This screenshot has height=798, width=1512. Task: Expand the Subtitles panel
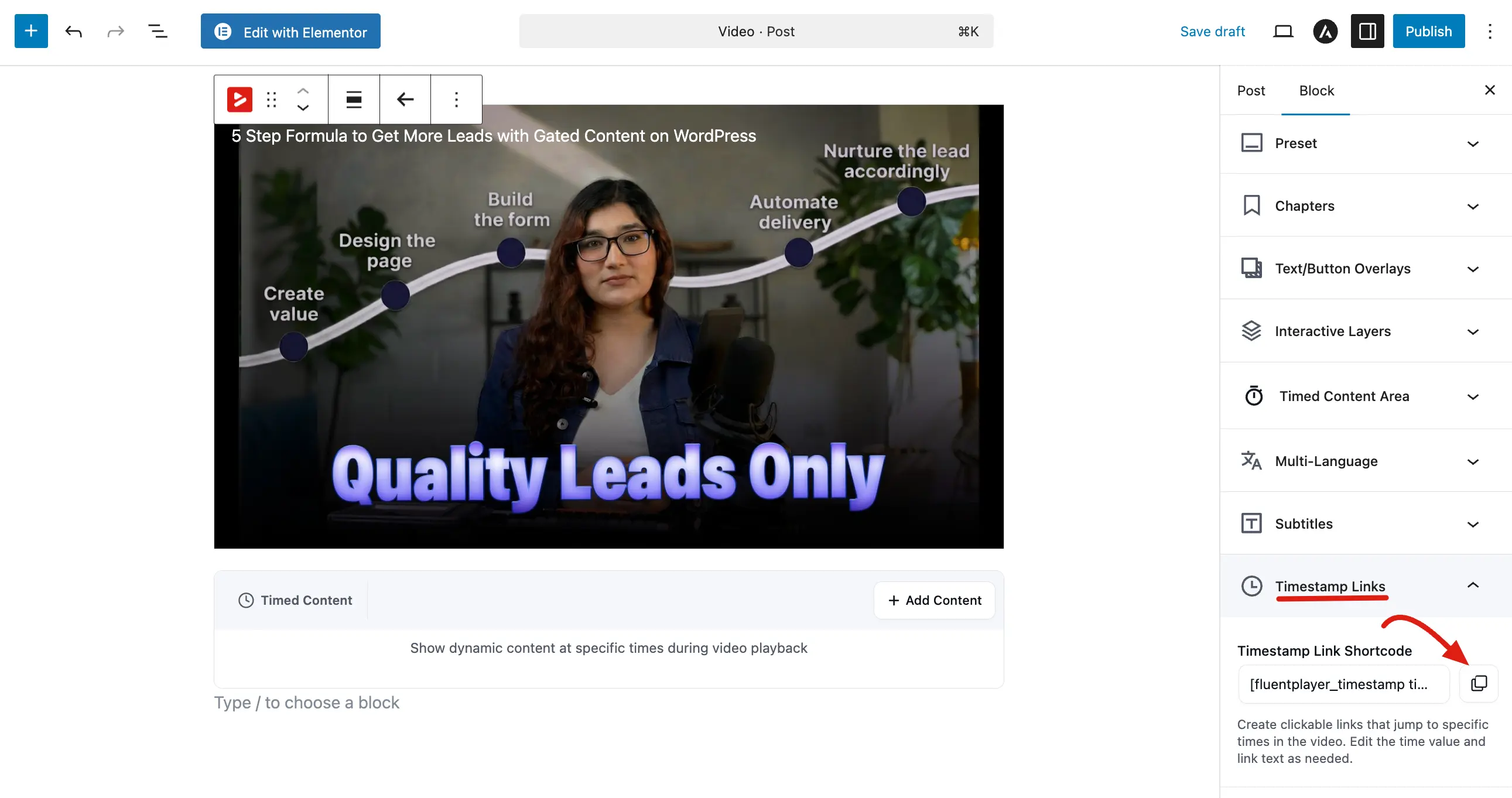coord(1366,523)
